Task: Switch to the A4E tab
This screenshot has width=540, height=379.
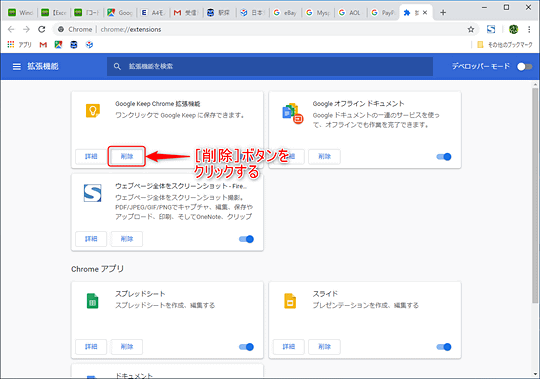Action: point(153,13)
